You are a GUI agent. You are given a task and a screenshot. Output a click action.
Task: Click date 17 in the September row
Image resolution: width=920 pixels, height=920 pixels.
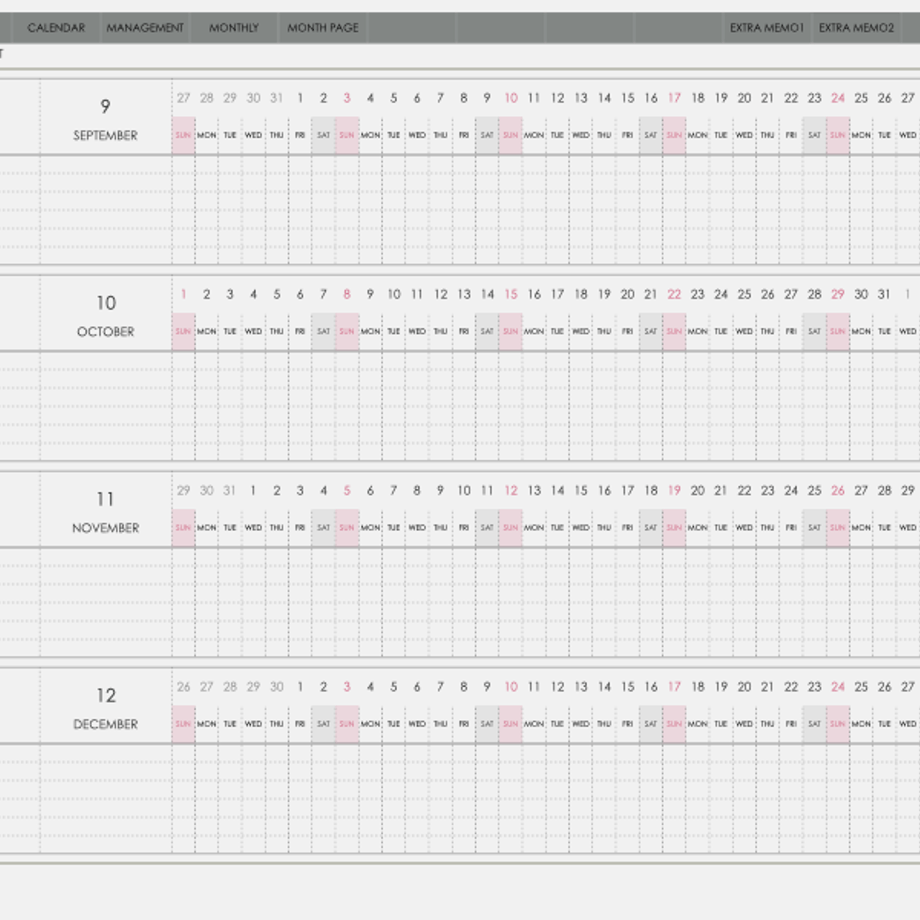[674, 98]
